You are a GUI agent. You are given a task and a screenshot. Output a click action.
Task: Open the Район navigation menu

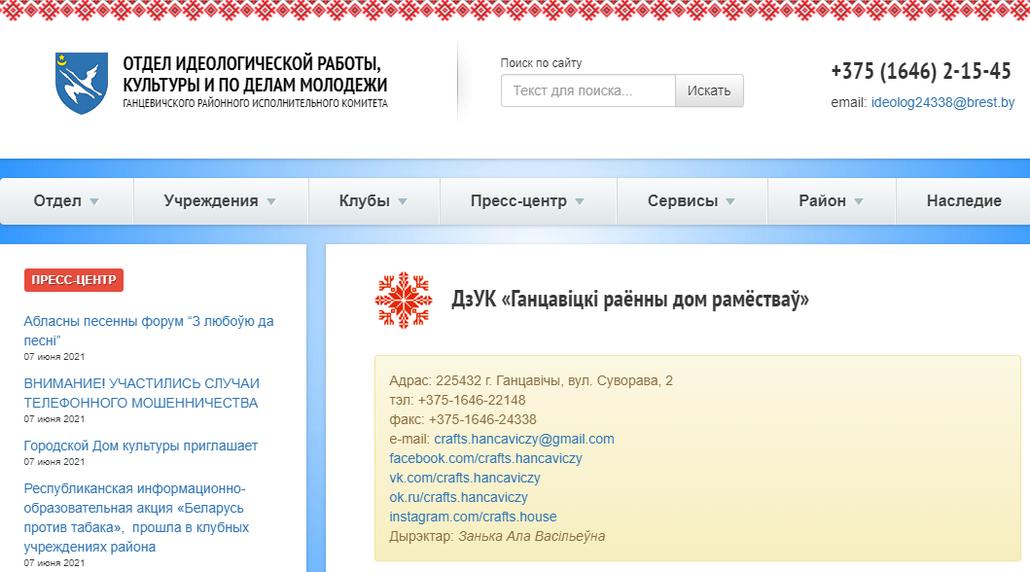point(830,201)
